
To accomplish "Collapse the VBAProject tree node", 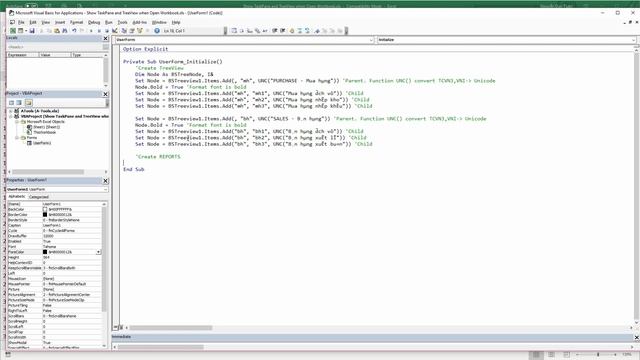I will (11, 116).
